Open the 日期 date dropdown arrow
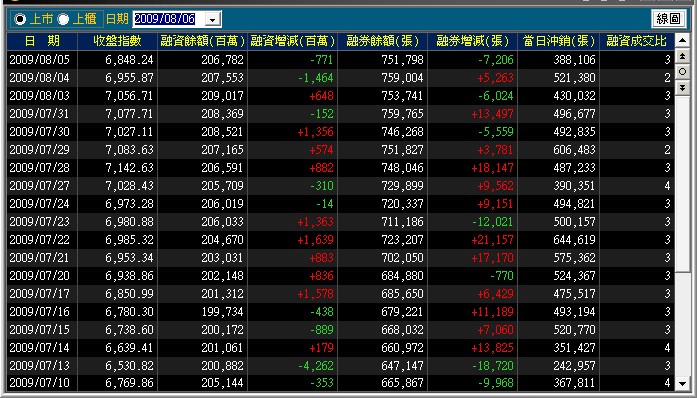 pos(212,19)
